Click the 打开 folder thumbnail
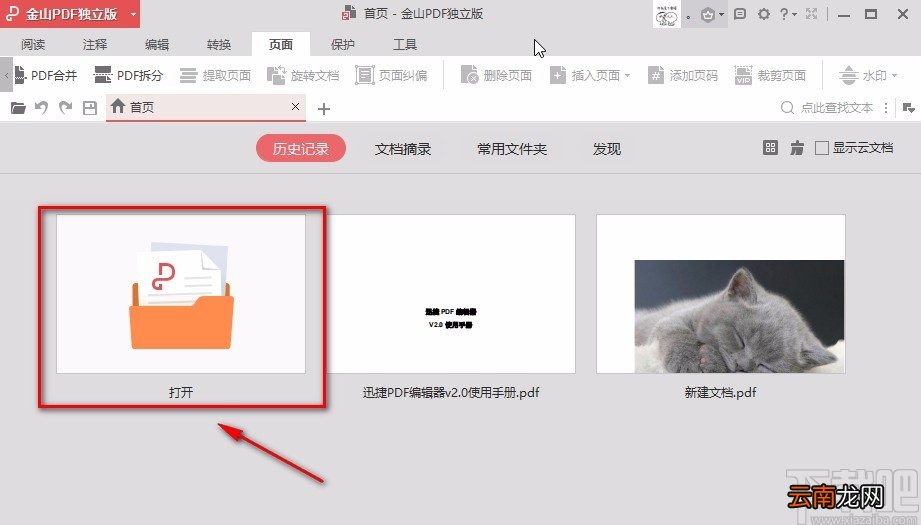Image resolution: width=921 pixels, height=525 pixels. click(181, 293)
